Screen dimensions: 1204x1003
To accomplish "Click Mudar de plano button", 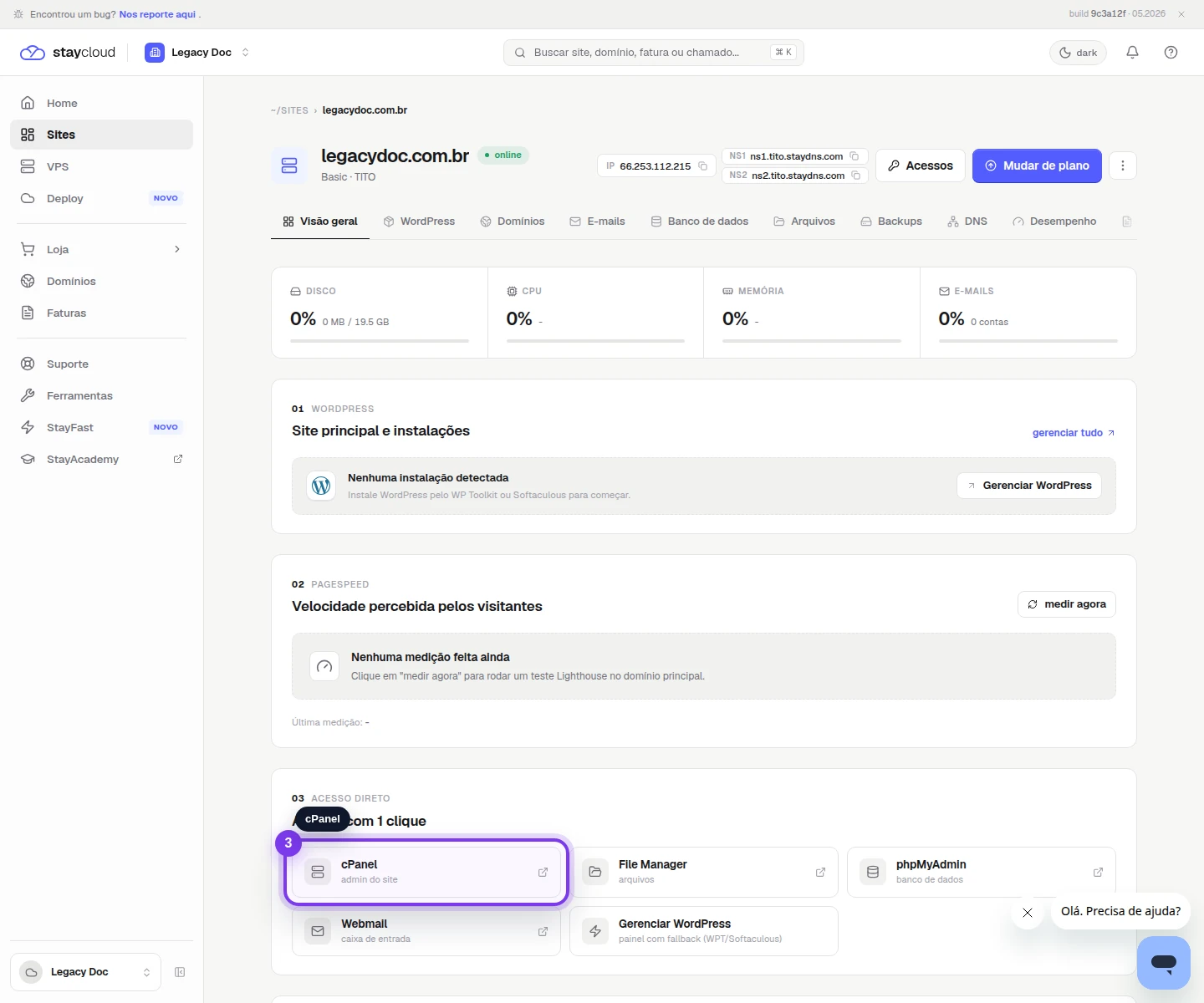I will pos(1037,165).
